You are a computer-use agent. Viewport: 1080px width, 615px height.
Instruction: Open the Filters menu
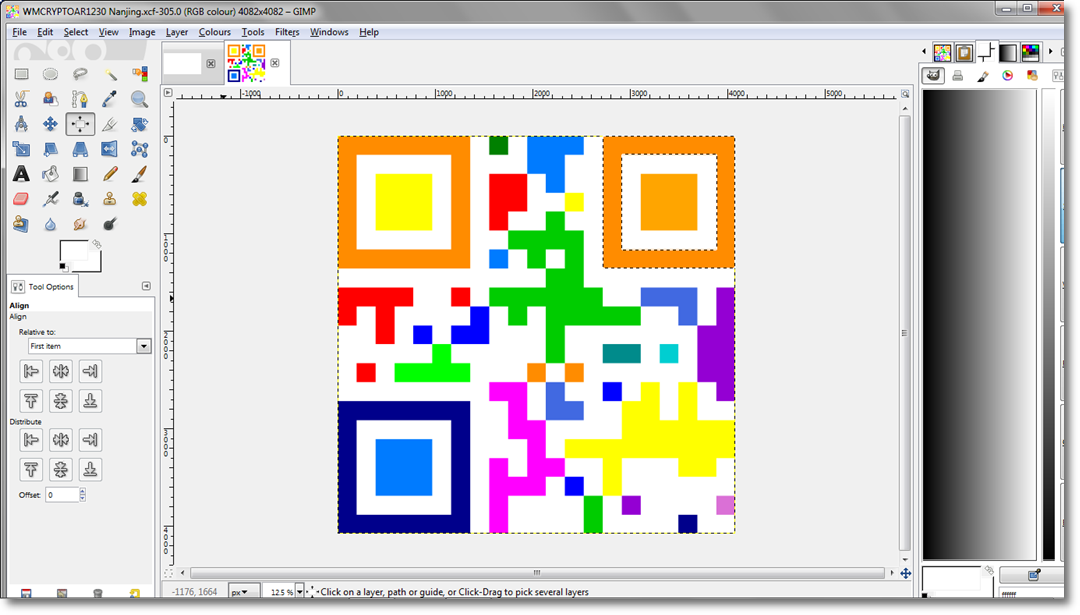[287, 32]
